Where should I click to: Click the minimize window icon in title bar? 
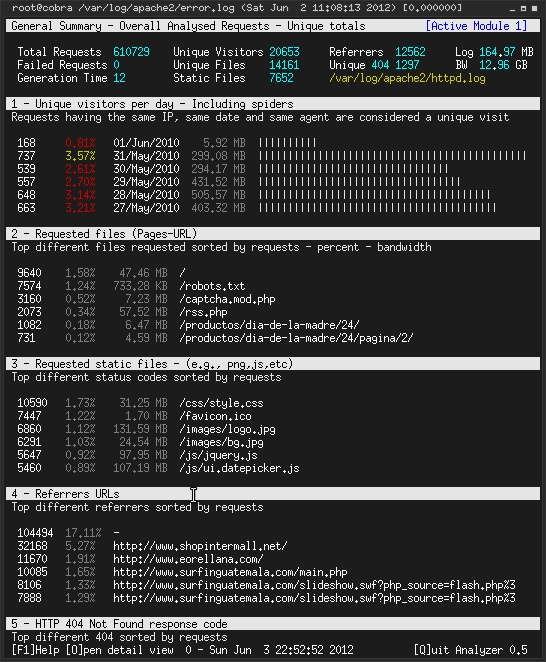[x=512, y=8]
